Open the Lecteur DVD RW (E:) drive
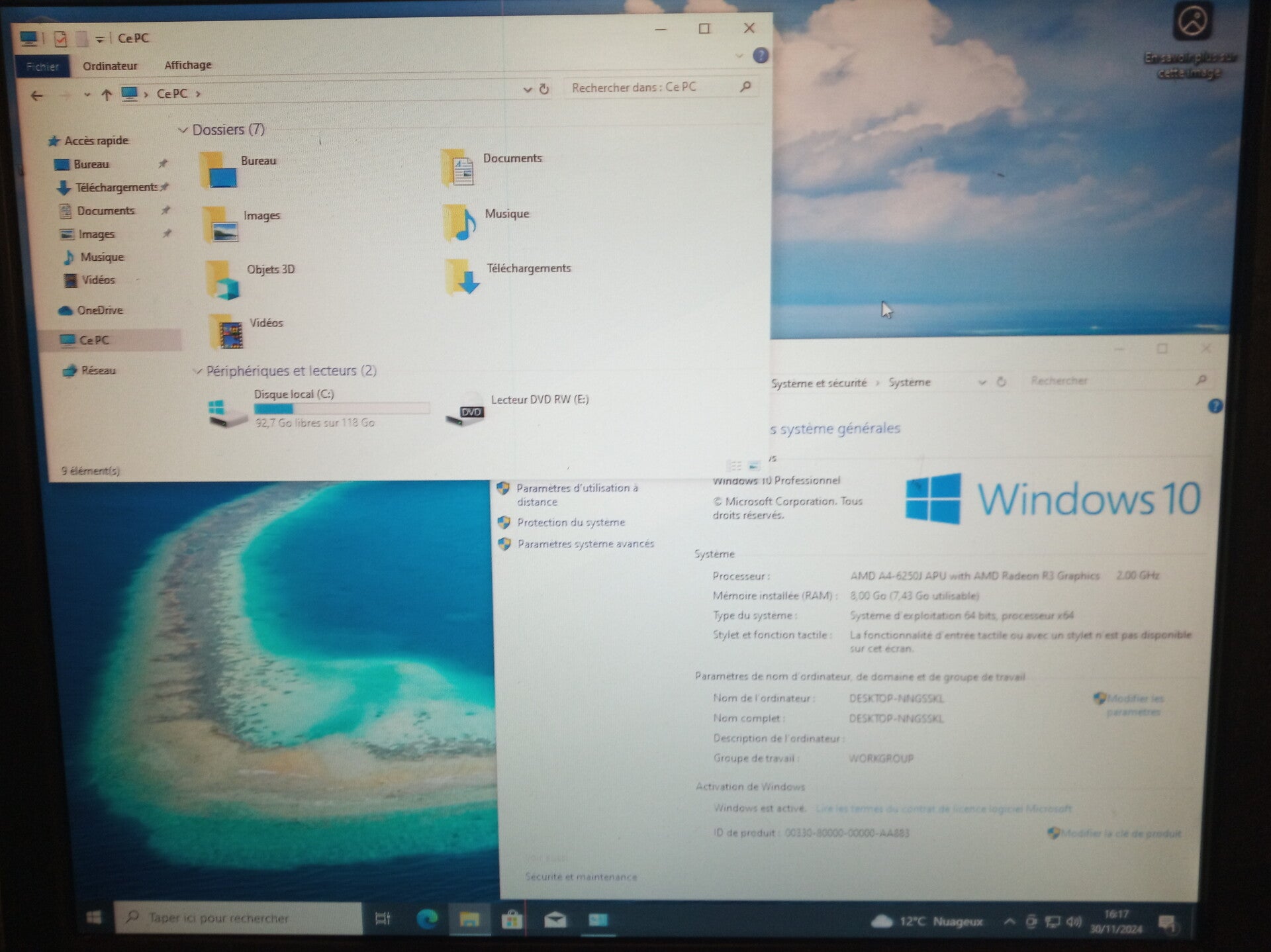1271x952 pixels. (465, 410)
